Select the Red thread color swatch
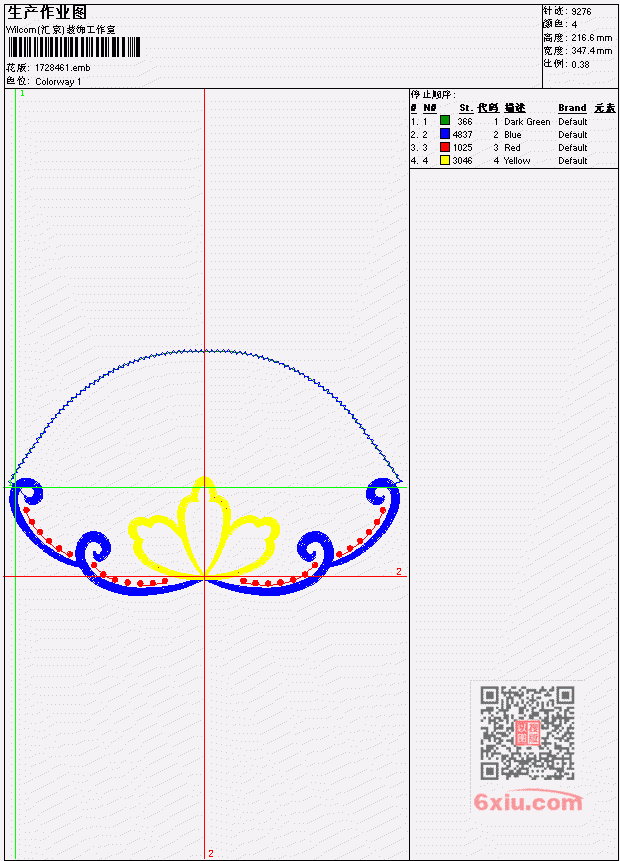The height and width of the screenshot is (861, 620). 445,147
